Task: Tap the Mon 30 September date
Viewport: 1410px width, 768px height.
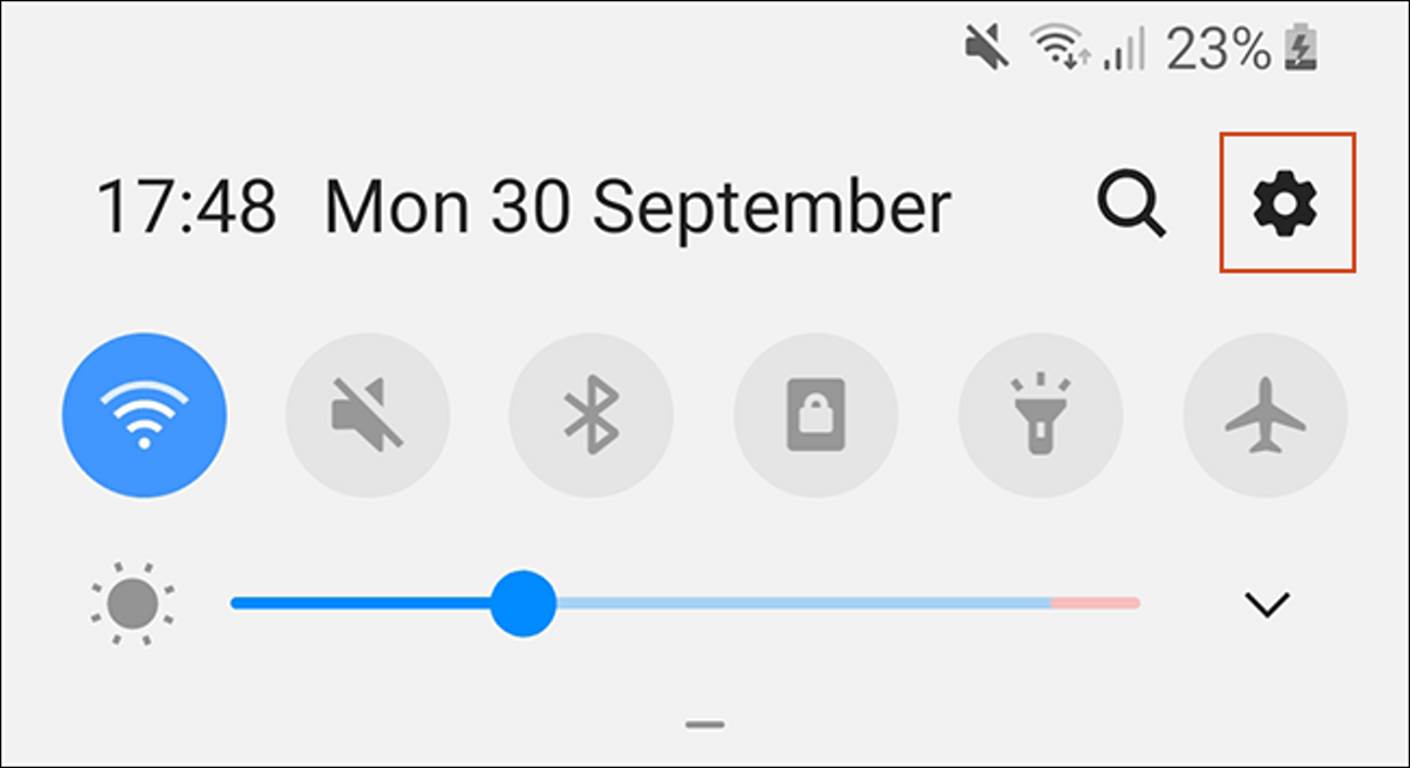Action: coord(637,209)
